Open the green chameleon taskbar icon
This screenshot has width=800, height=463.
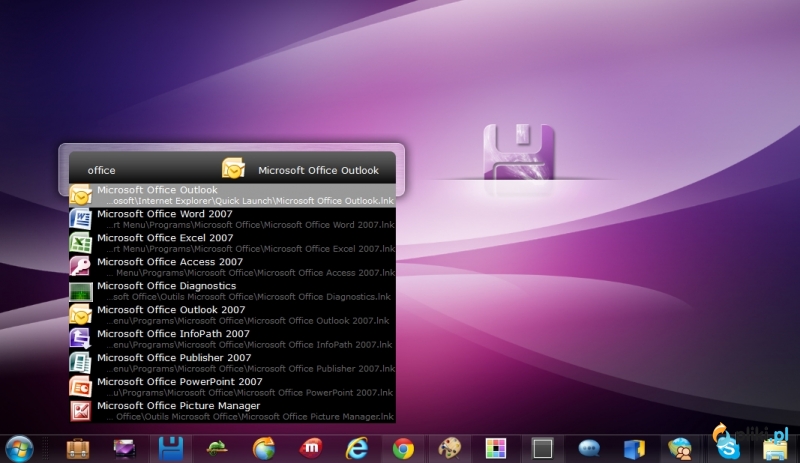coord(217,449)
